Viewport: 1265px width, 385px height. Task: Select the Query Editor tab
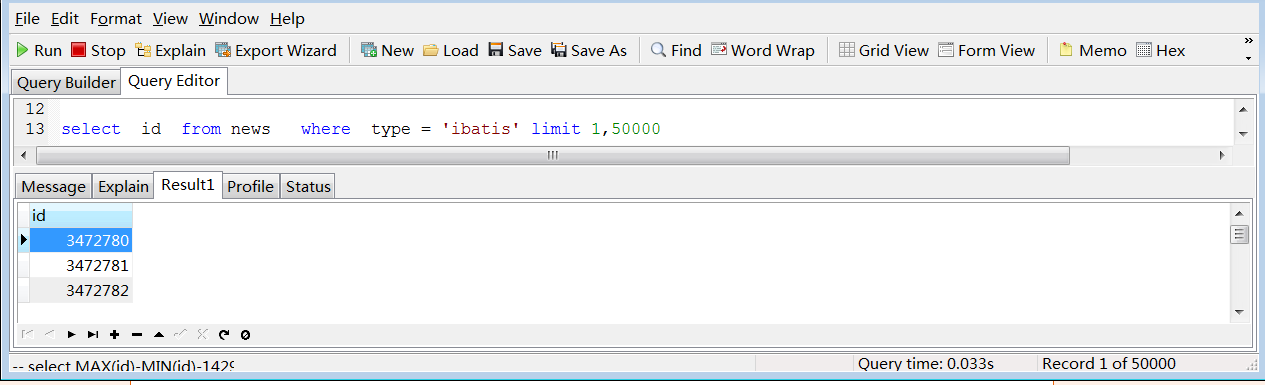point(175,81)
